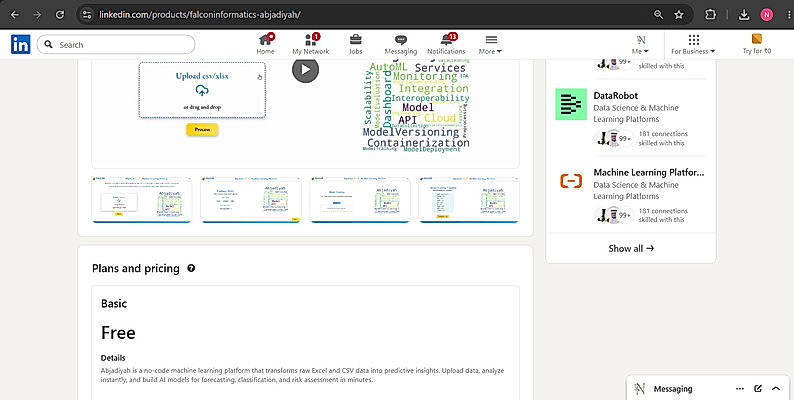Open browser extensions puzzle icon
794x400 pixels.
pyautogui.click(x=710, y=15)
